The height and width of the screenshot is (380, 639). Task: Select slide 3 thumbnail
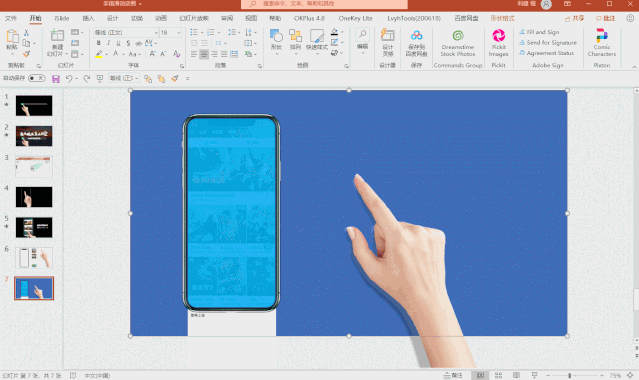pyautogui.click(x=34, y=166)
